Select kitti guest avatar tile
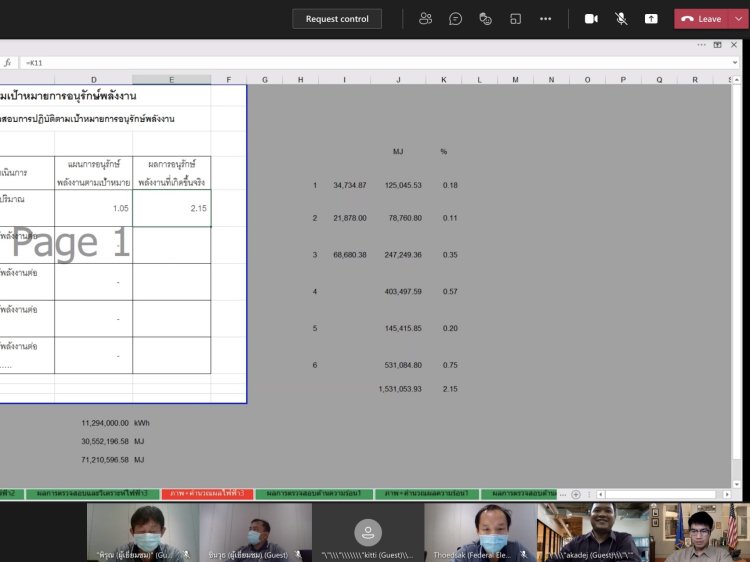 (x=368, y=532)
